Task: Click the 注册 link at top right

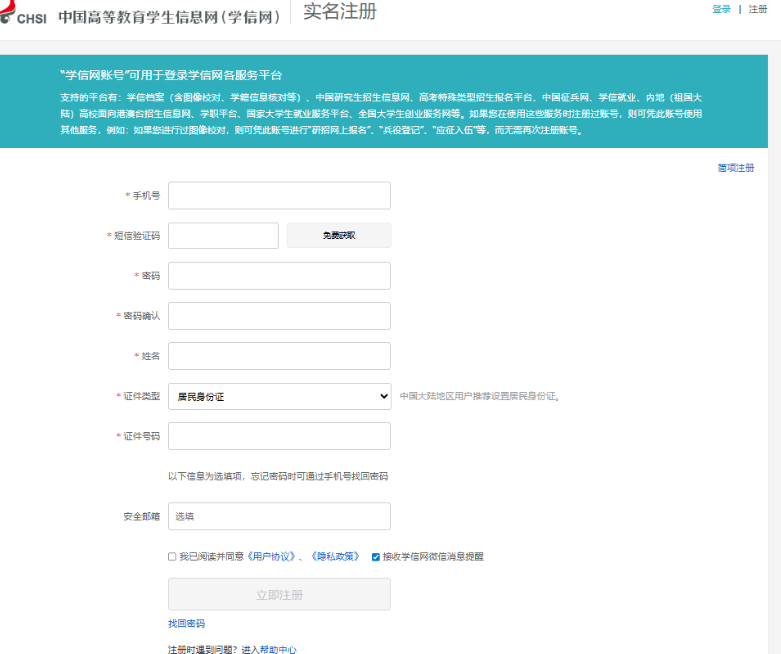Action: tap(758, 9)
